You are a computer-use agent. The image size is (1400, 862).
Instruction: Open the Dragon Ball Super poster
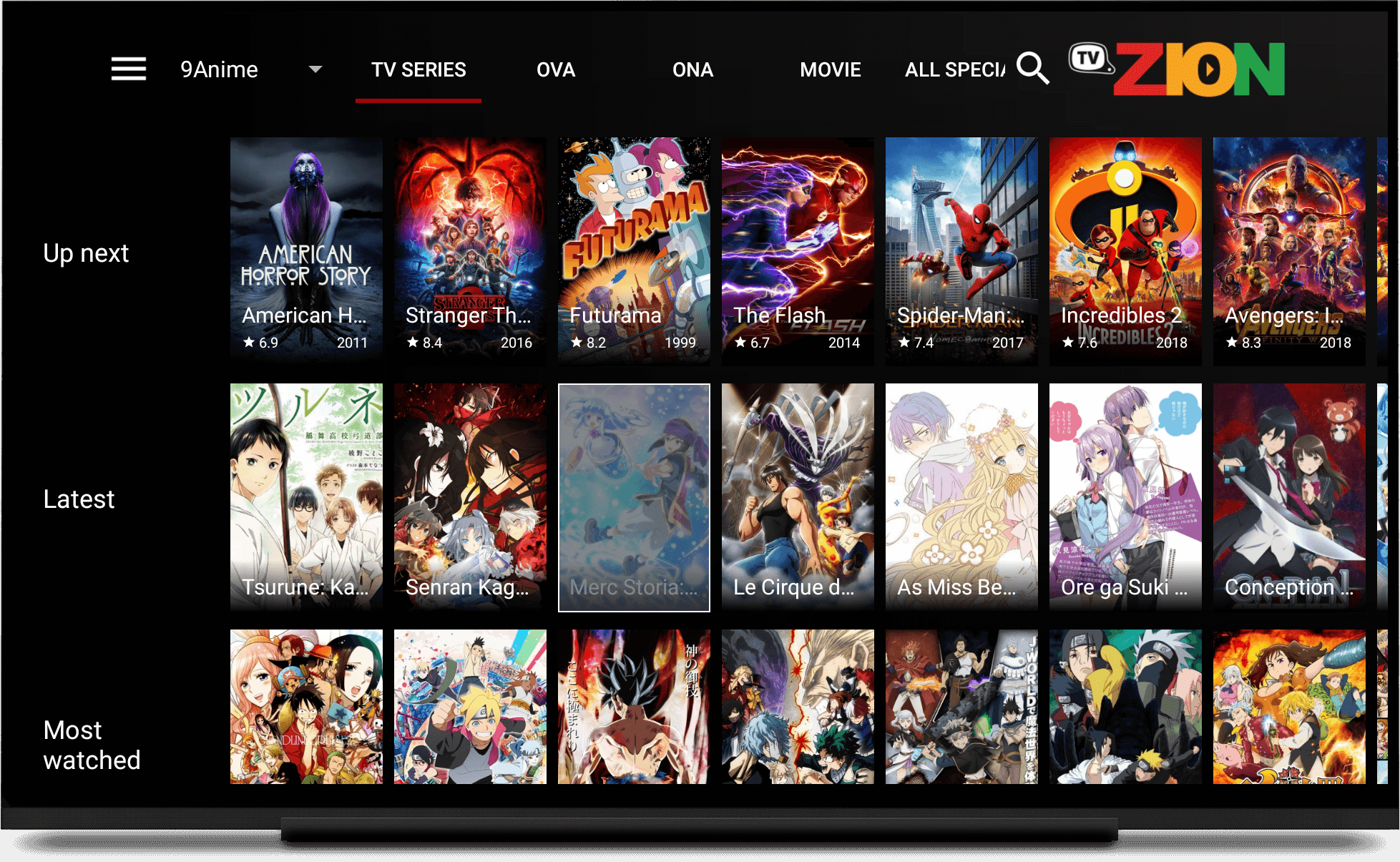click(634, 707)
